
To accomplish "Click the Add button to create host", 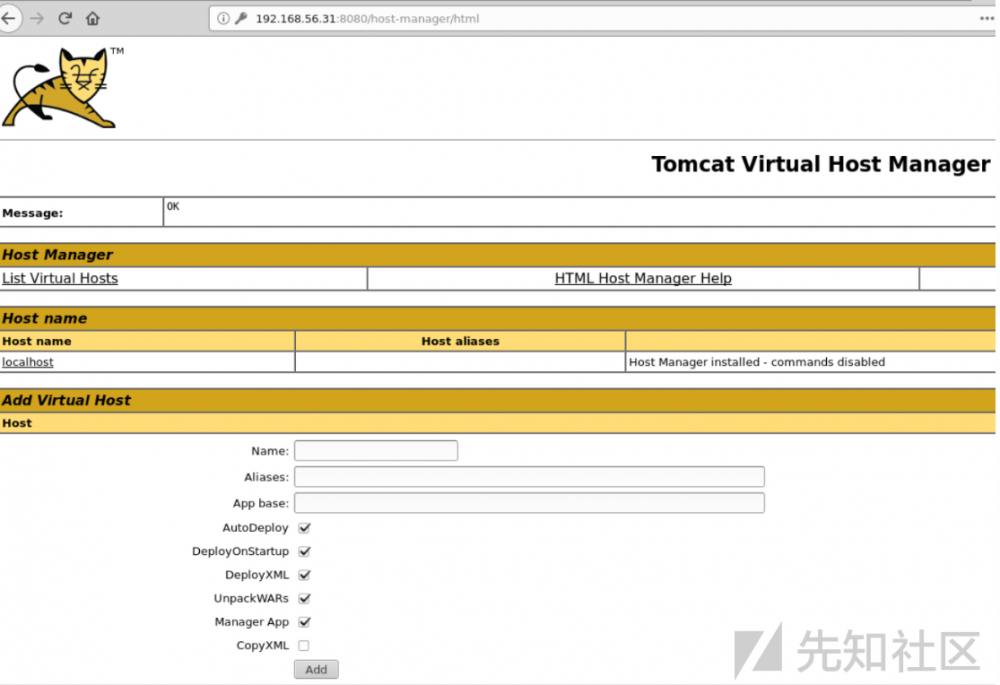I will click(x=316, y=669).
